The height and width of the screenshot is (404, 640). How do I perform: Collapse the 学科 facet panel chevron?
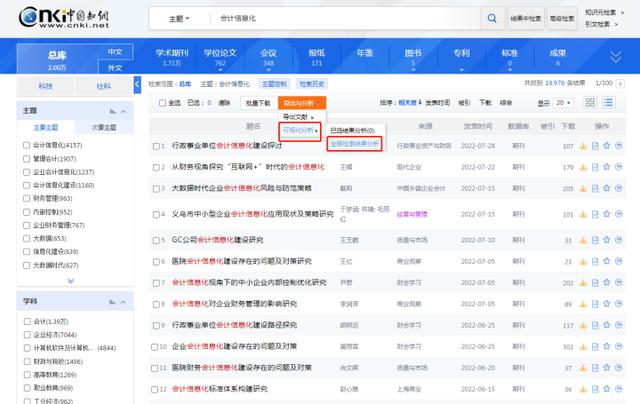click(x=124, y=302)
